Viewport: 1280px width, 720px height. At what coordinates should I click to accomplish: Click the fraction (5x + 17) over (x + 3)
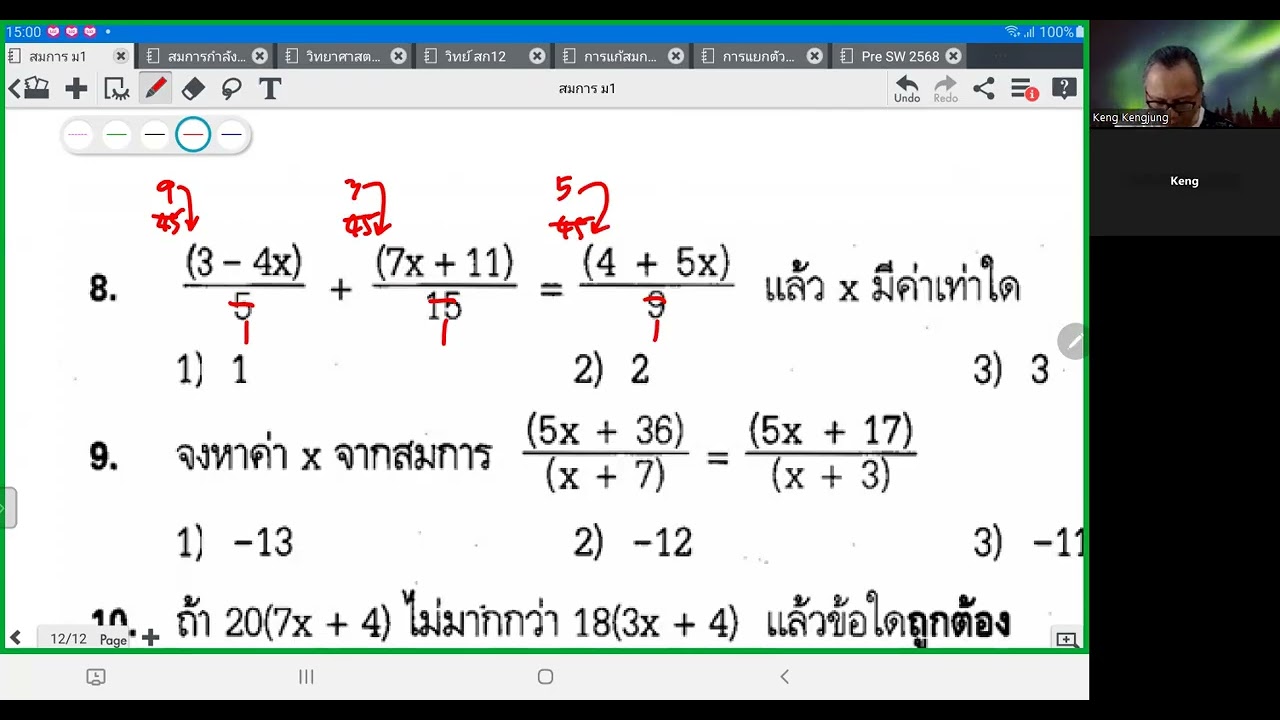[x=831, y=454]
